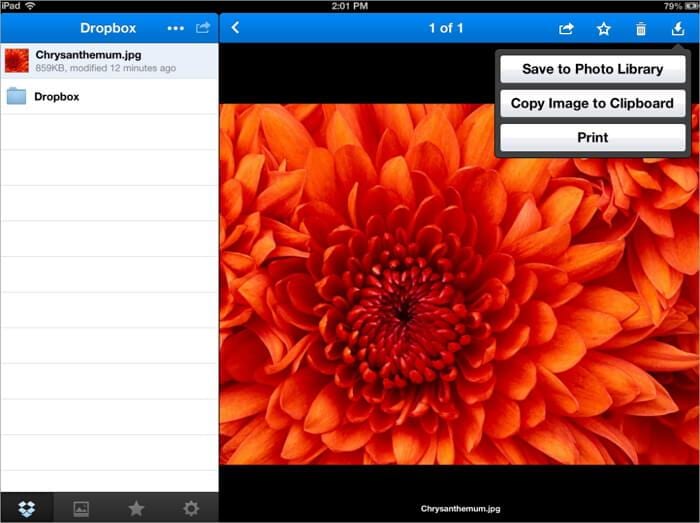Tap the '1 of 1' counter title
700x523 pixels.
tap(446, 28)
